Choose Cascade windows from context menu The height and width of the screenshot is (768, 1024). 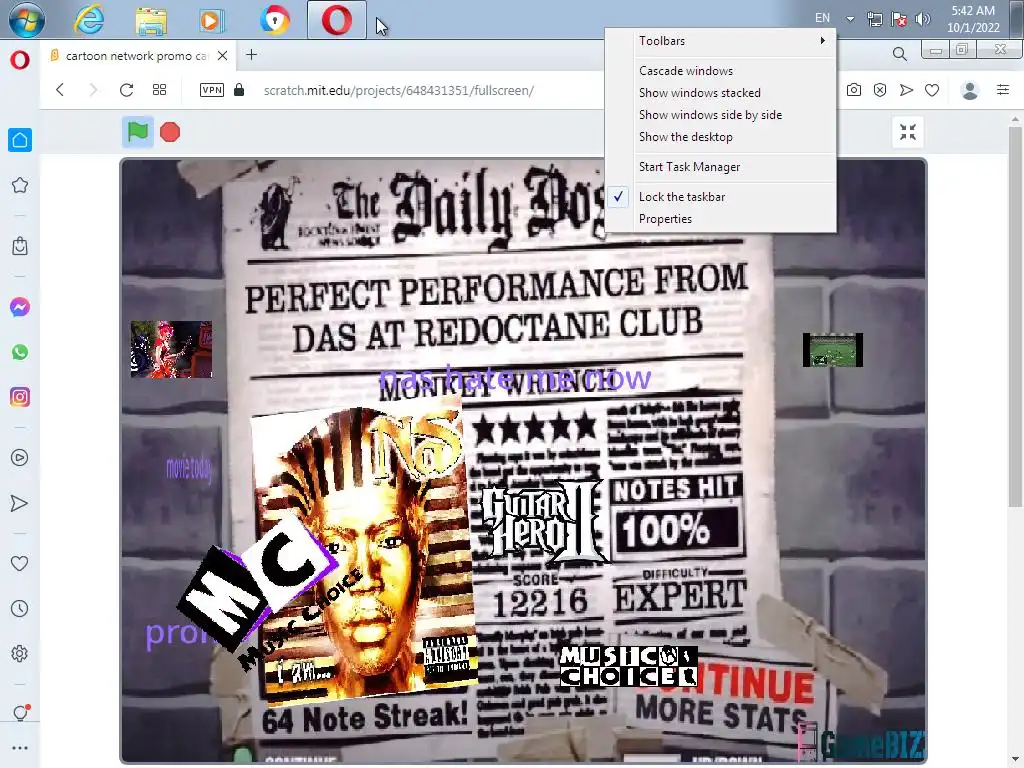(720, 71)
